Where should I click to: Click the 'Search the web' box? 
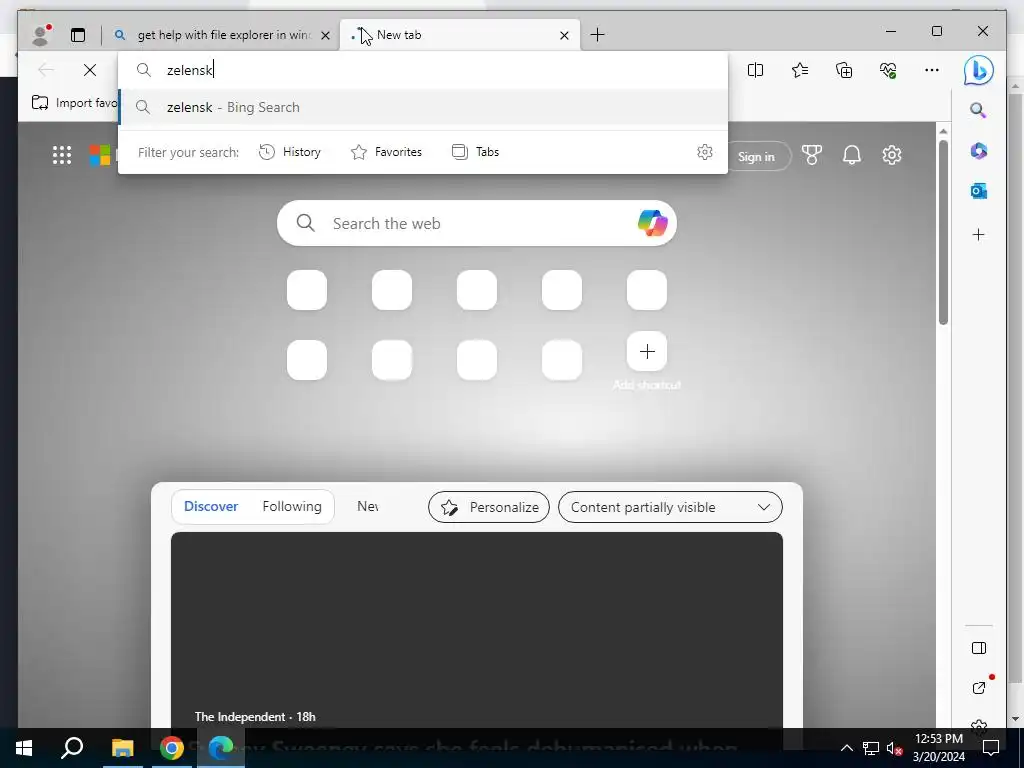pyautogui.click(x=477, y=223)
